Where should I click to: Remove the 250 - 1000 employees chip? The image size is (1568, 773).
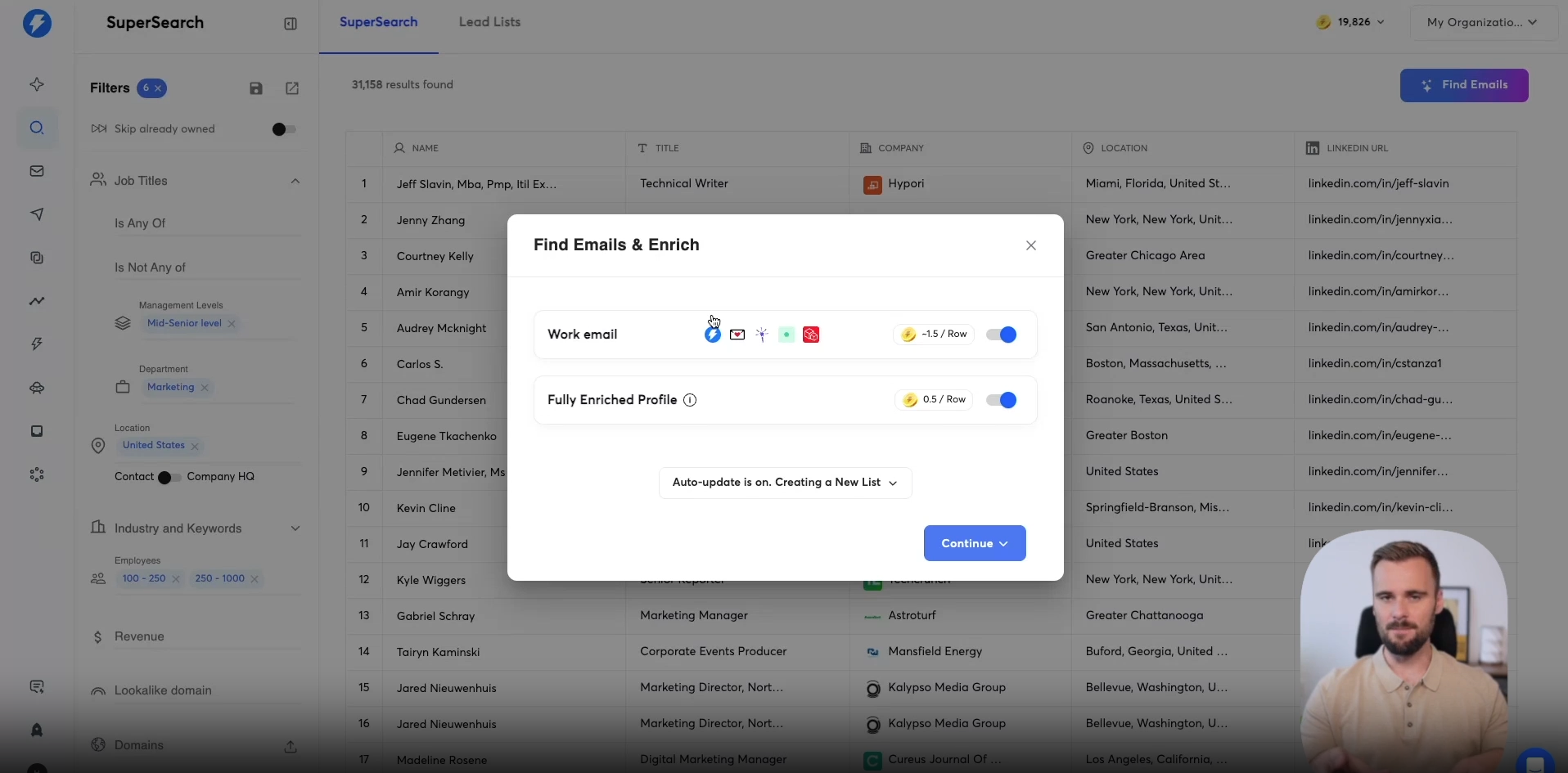[255, 579]
